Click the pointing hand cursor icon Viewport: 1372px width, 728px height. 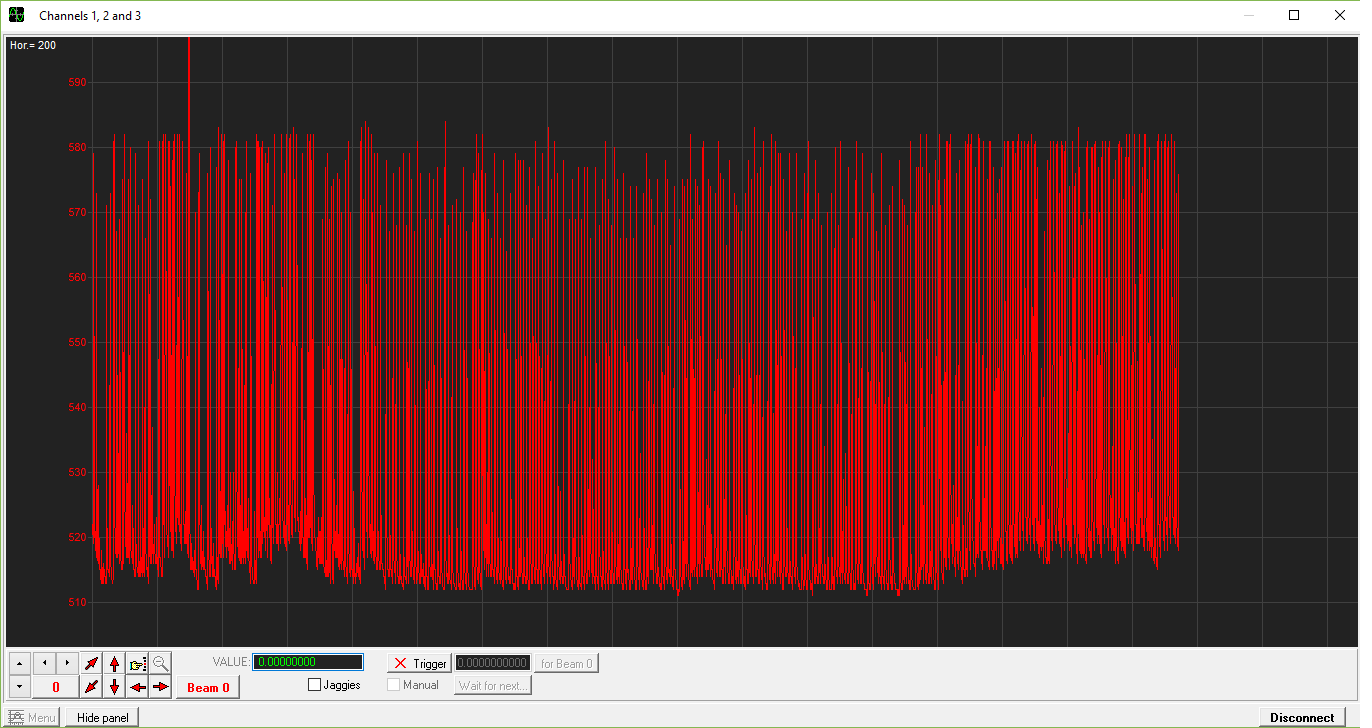tap(137, 663)
